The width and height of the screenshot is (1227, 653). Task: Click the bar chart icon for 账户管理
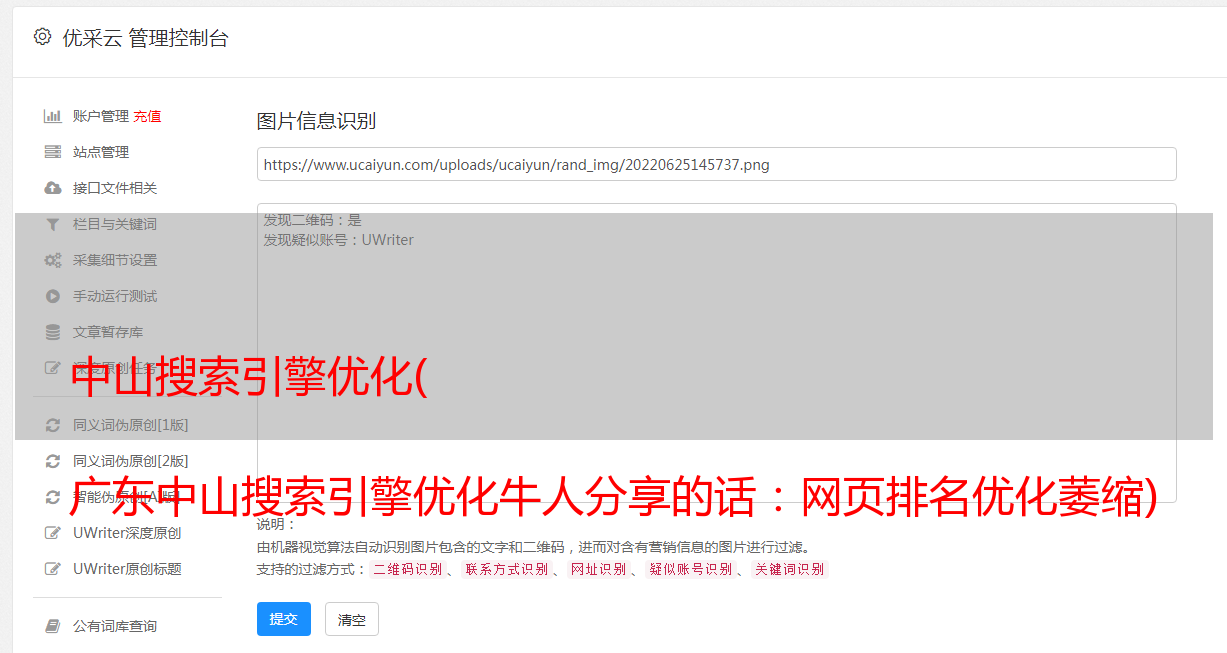(53, 116)
